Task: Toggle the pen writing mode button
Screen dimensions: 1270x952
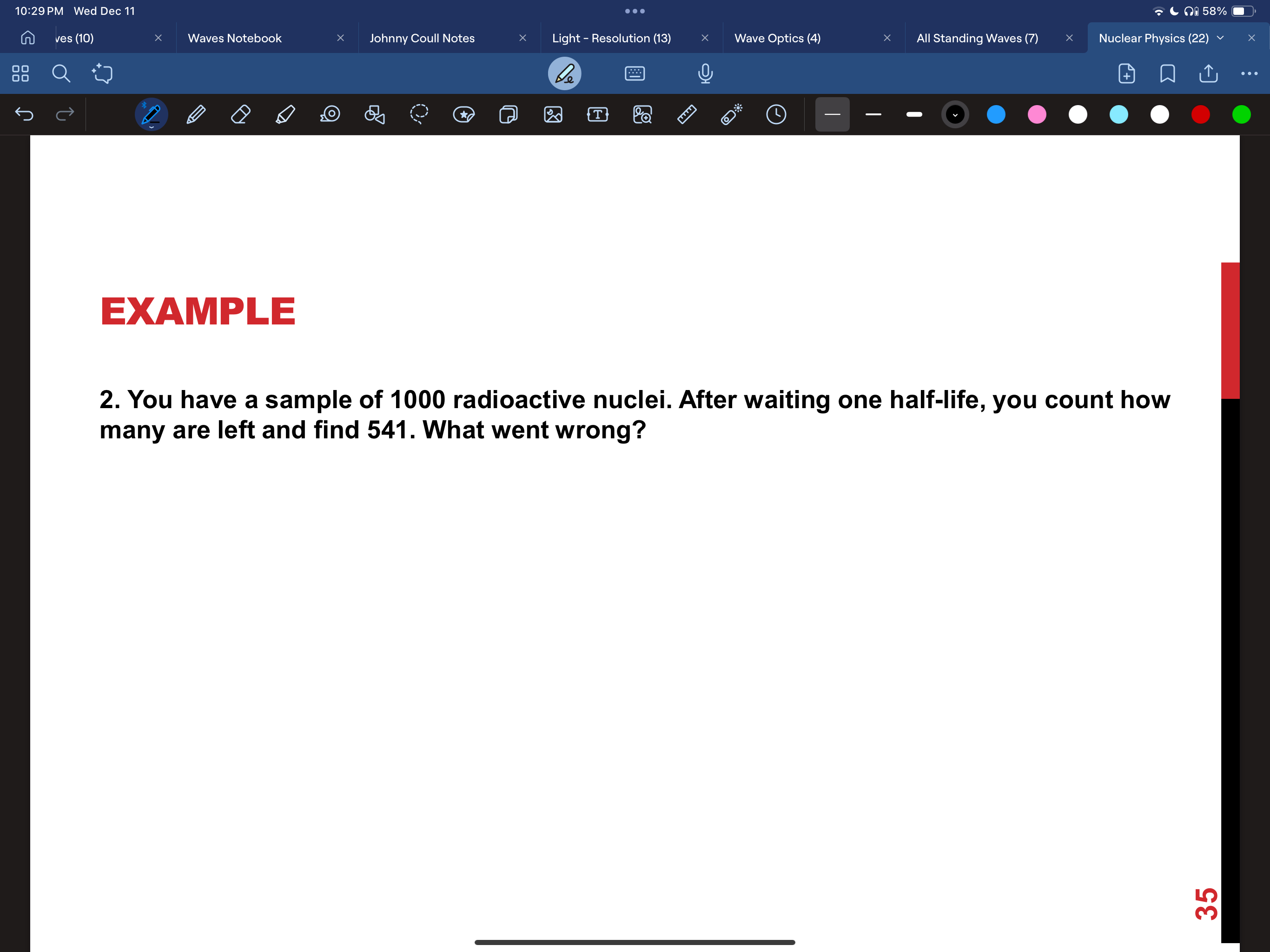Action: (564, 73)
